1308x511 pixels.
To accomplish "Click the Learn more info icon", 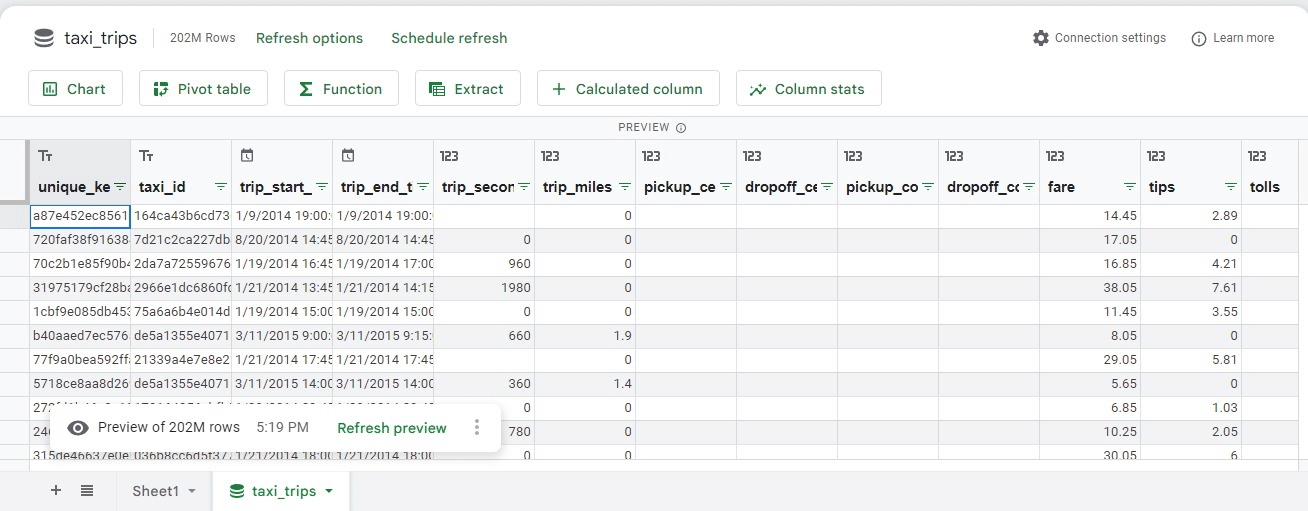I will pyautogui.click(x=1199, y=38).
